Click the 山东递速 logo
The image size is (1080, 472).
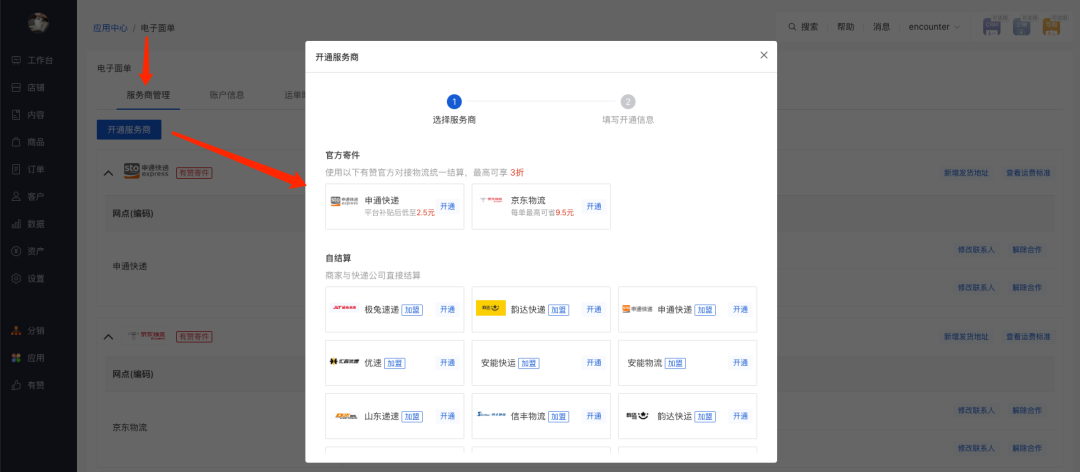(x=344, y=416)
